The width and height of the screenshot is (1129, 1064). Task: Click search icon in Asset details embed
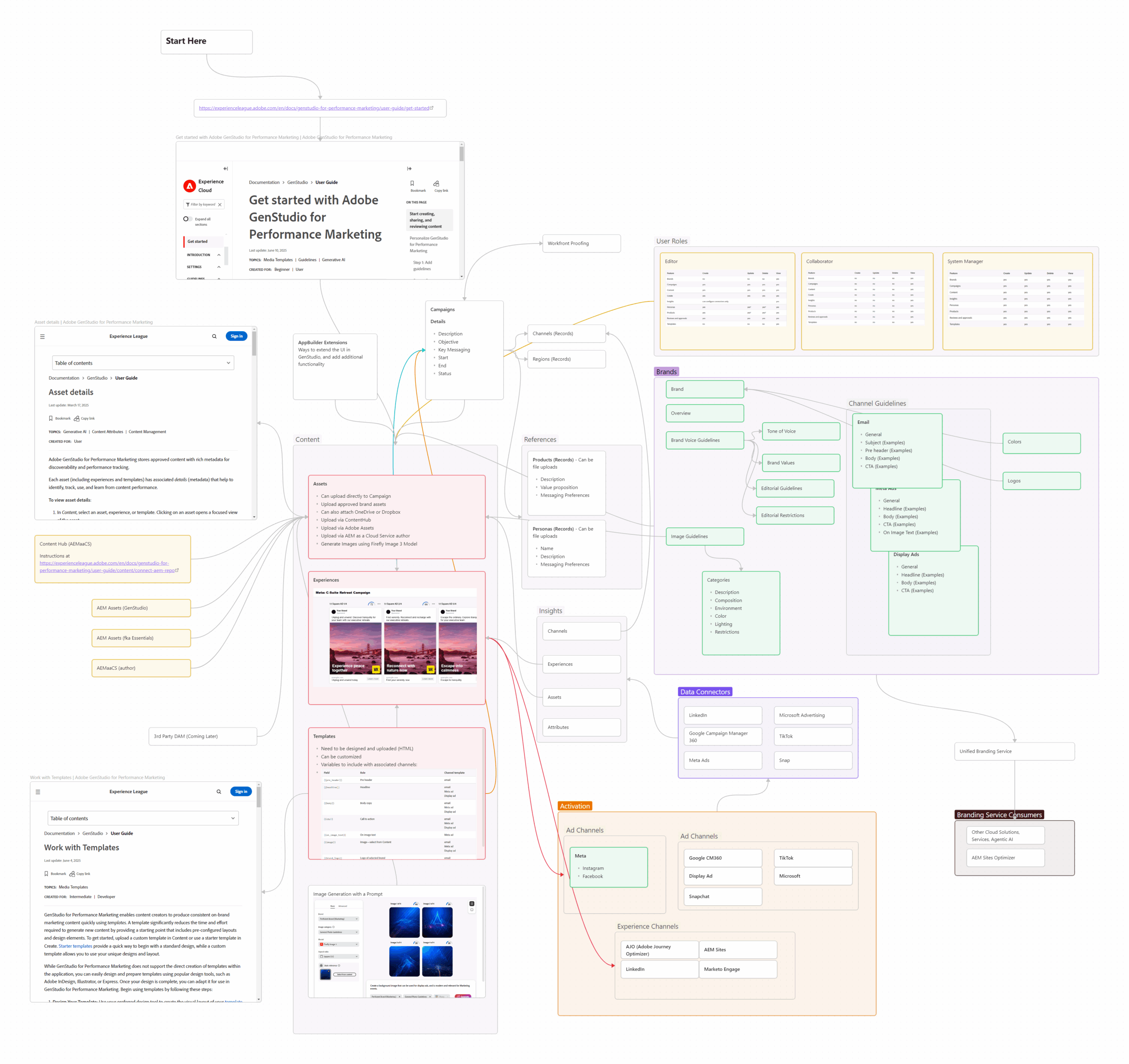click(214, 337)
